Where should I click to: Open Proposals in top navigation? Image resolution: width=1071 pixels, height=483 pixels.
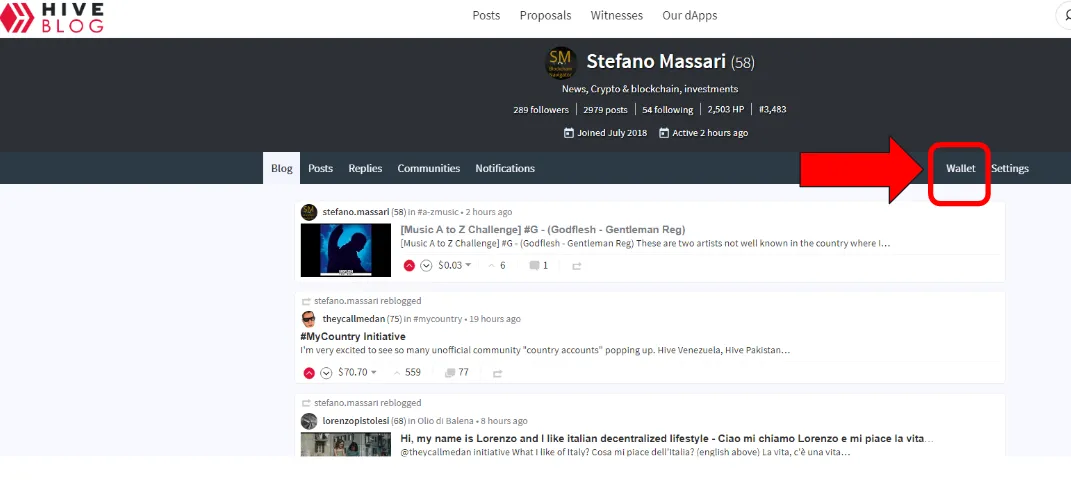(x=545, y=16)
